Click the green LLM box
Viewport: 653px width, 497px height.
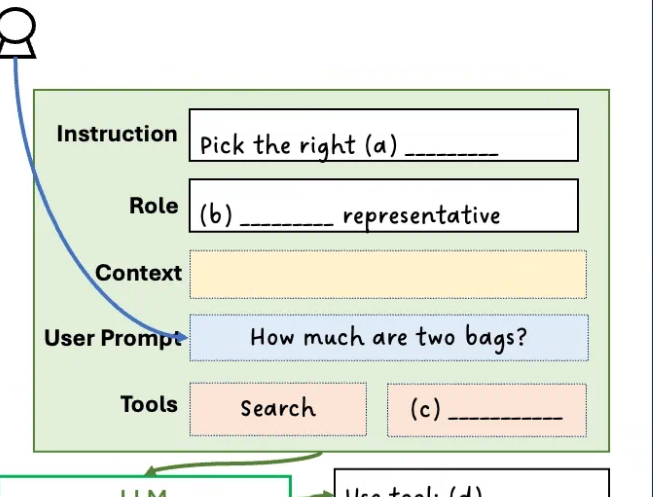pos(145,487)
